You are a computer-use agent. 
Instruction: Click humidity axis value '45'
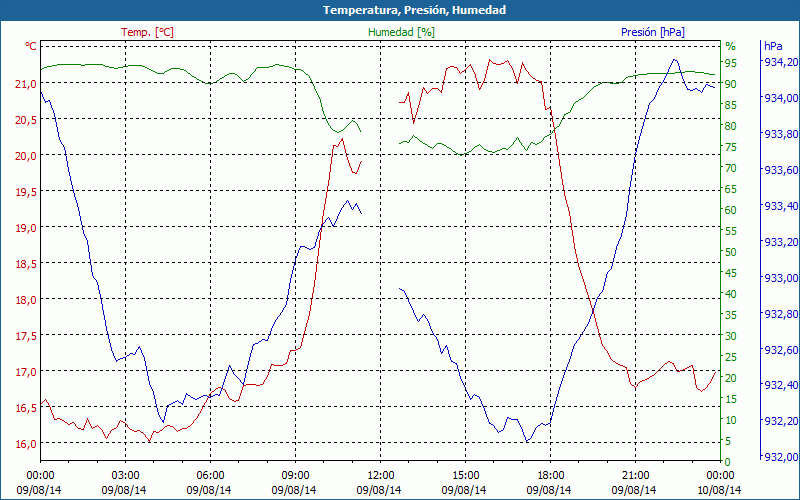point(731,273)
